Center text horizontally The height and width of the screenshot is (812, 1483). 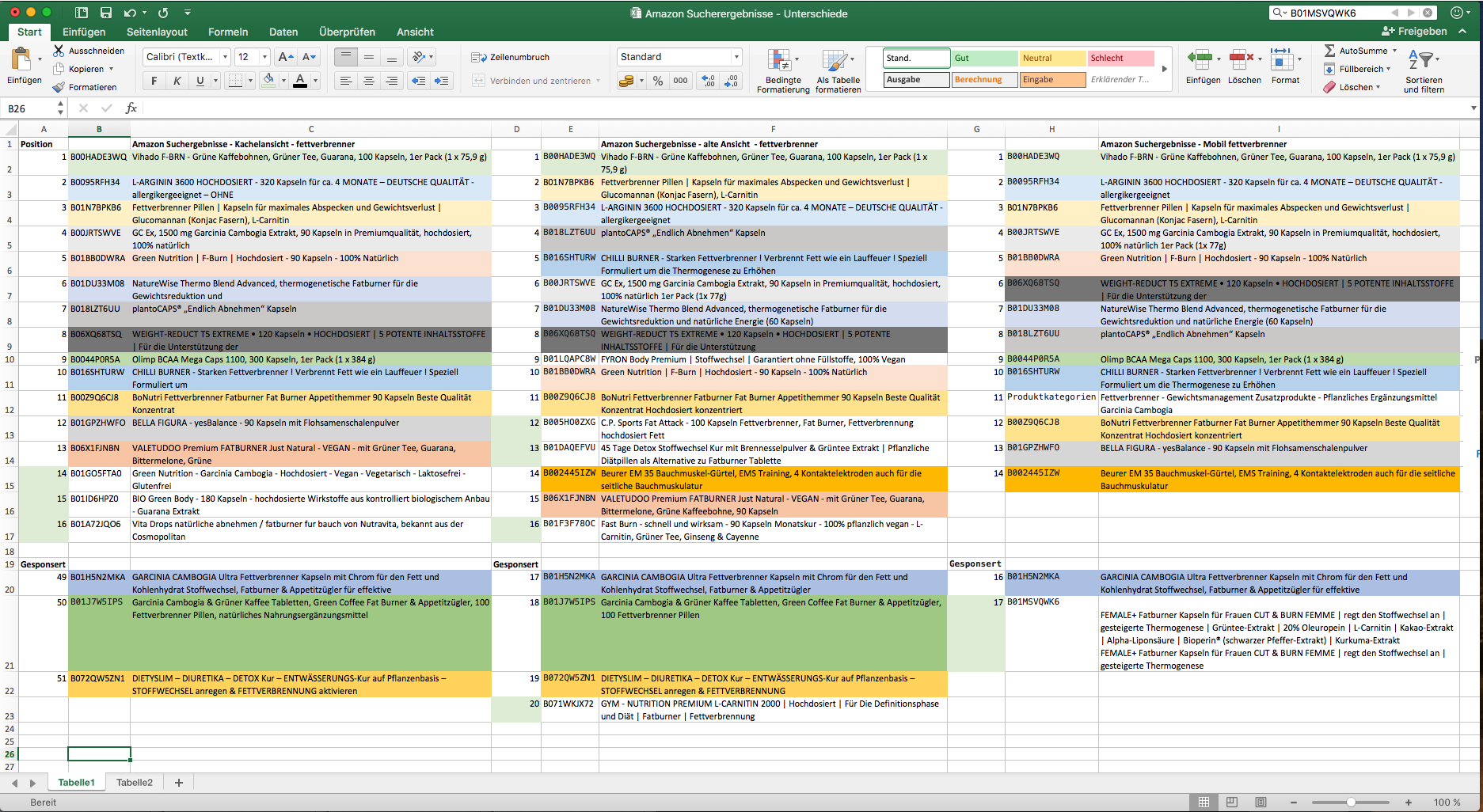(369, 81)
